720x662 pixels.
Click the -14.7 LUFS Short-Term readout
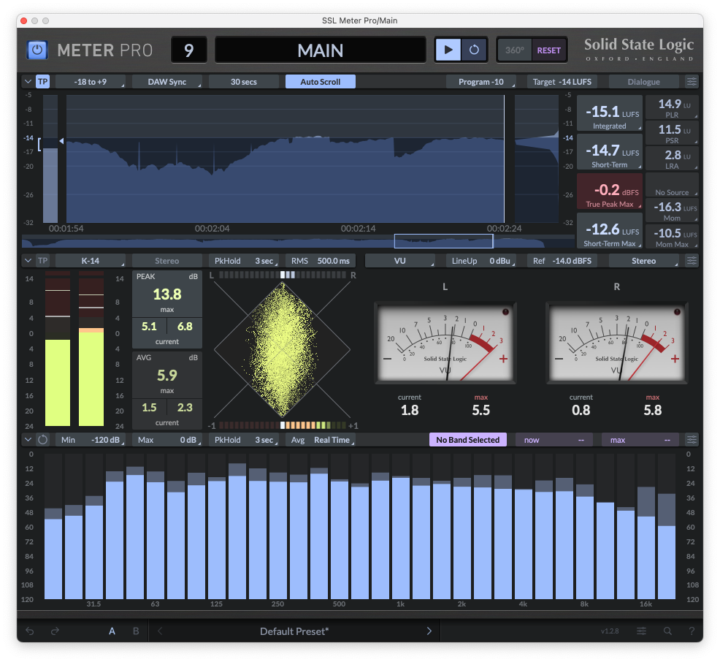[609, 152]
